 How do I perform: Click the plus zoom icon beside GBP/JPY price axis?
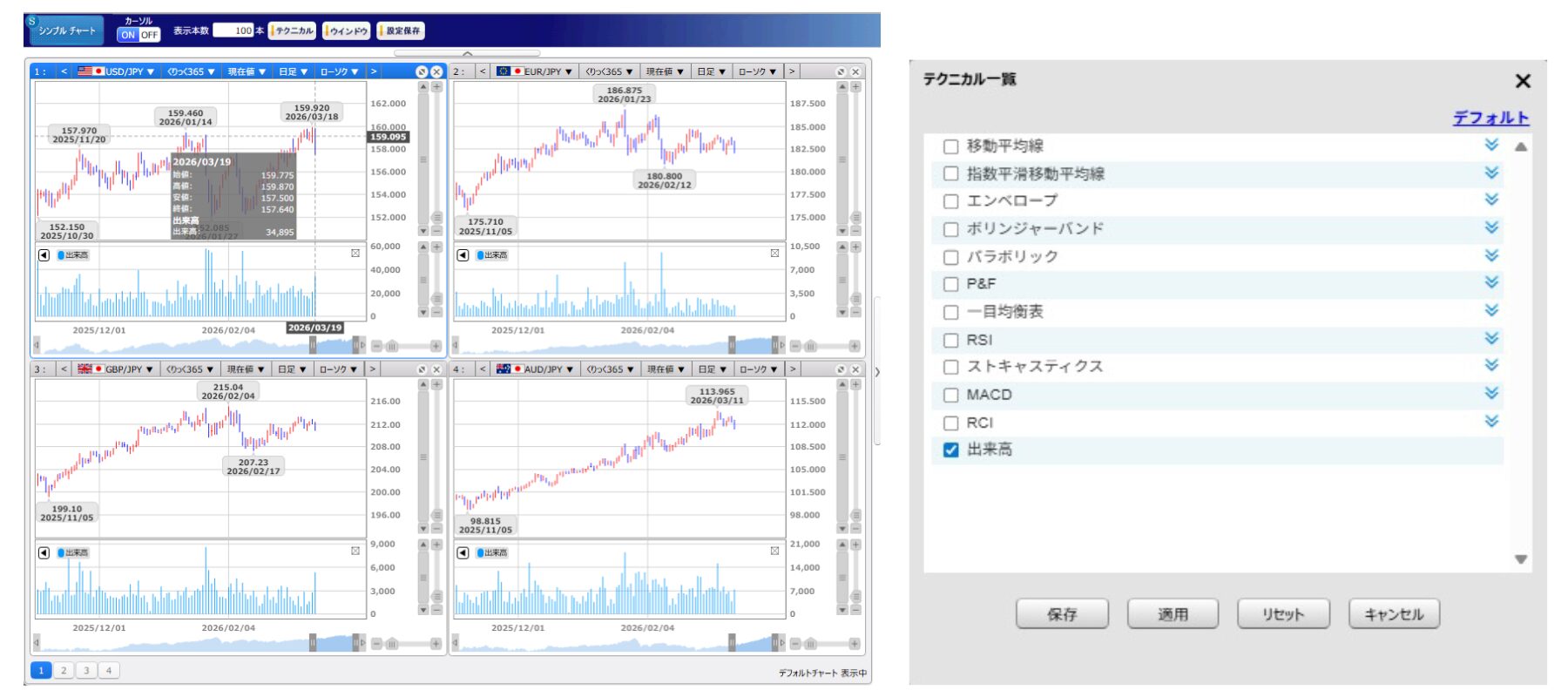(x=436, y=384)
